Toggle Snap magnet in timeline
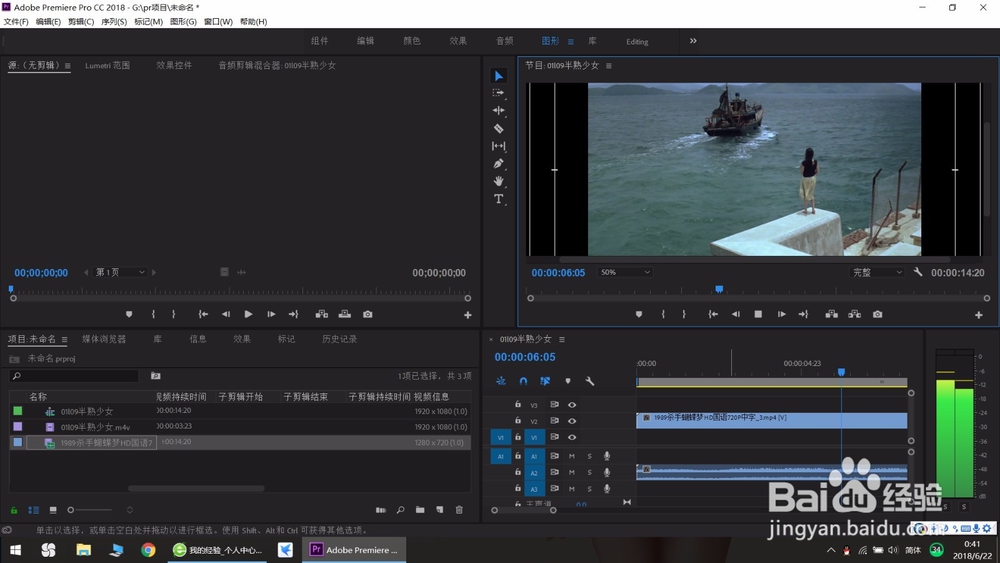Image resolution: width=1000 pixels, height=563 pixels. pyautogui.click(x=523, y=381)
